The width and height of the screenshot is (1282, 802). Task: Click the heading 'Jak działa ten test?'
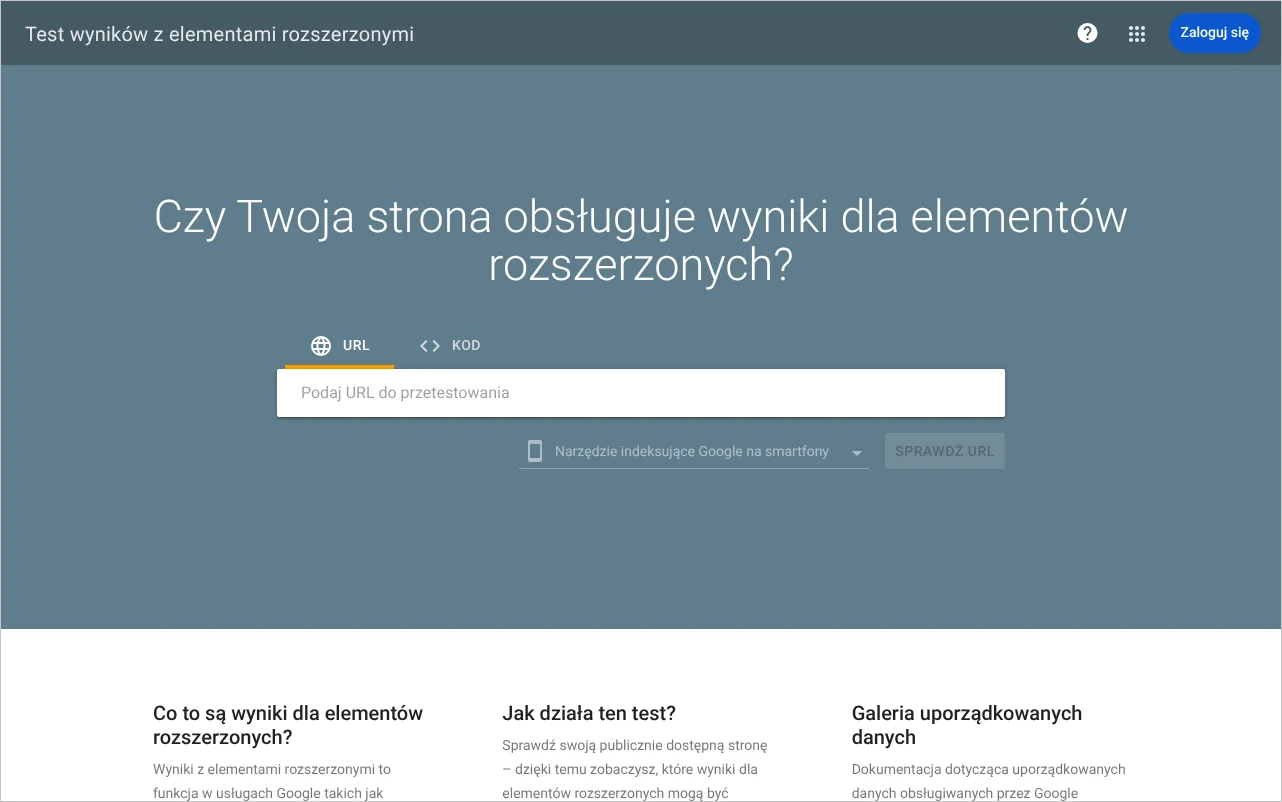[589, 713]
